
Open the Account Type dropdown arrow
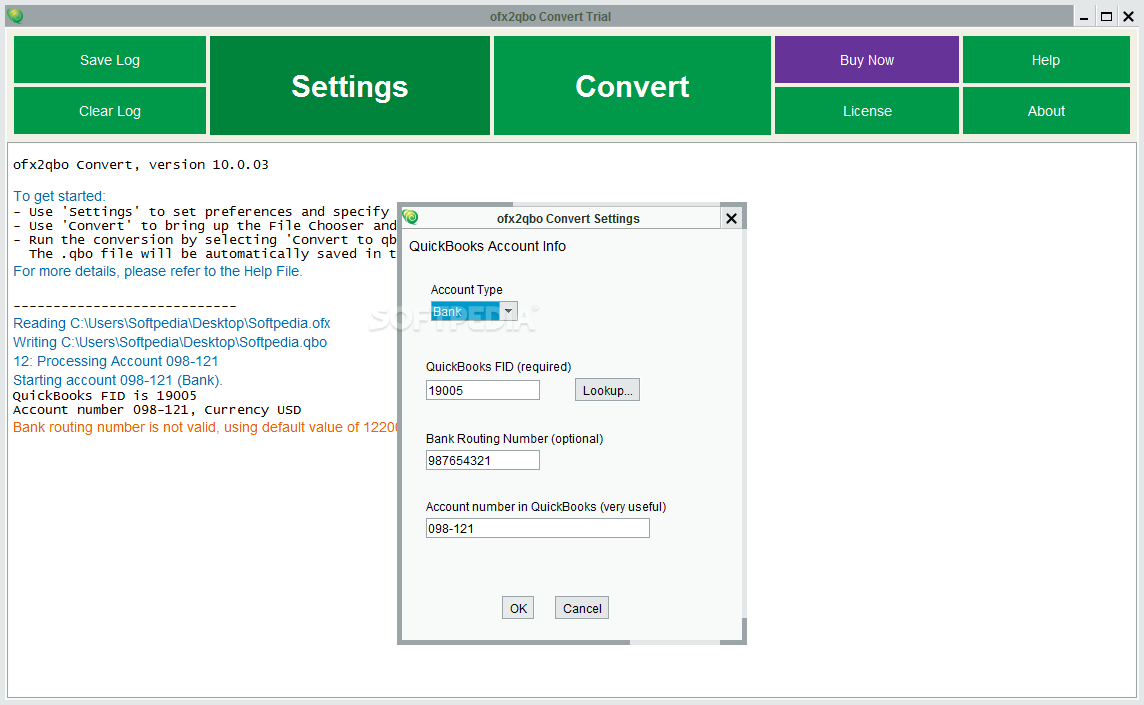coord(509,312)
